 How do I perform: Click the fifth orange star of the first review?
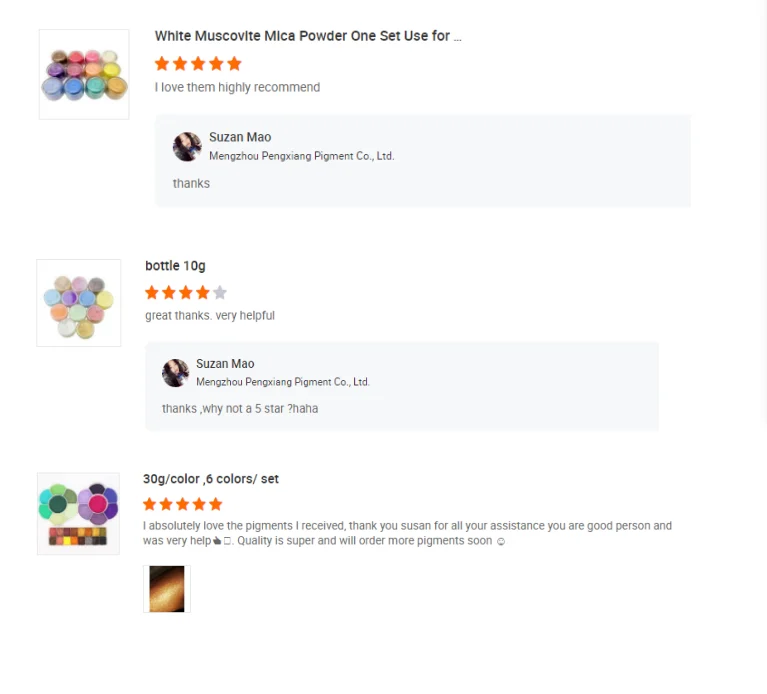coord(234,64)
